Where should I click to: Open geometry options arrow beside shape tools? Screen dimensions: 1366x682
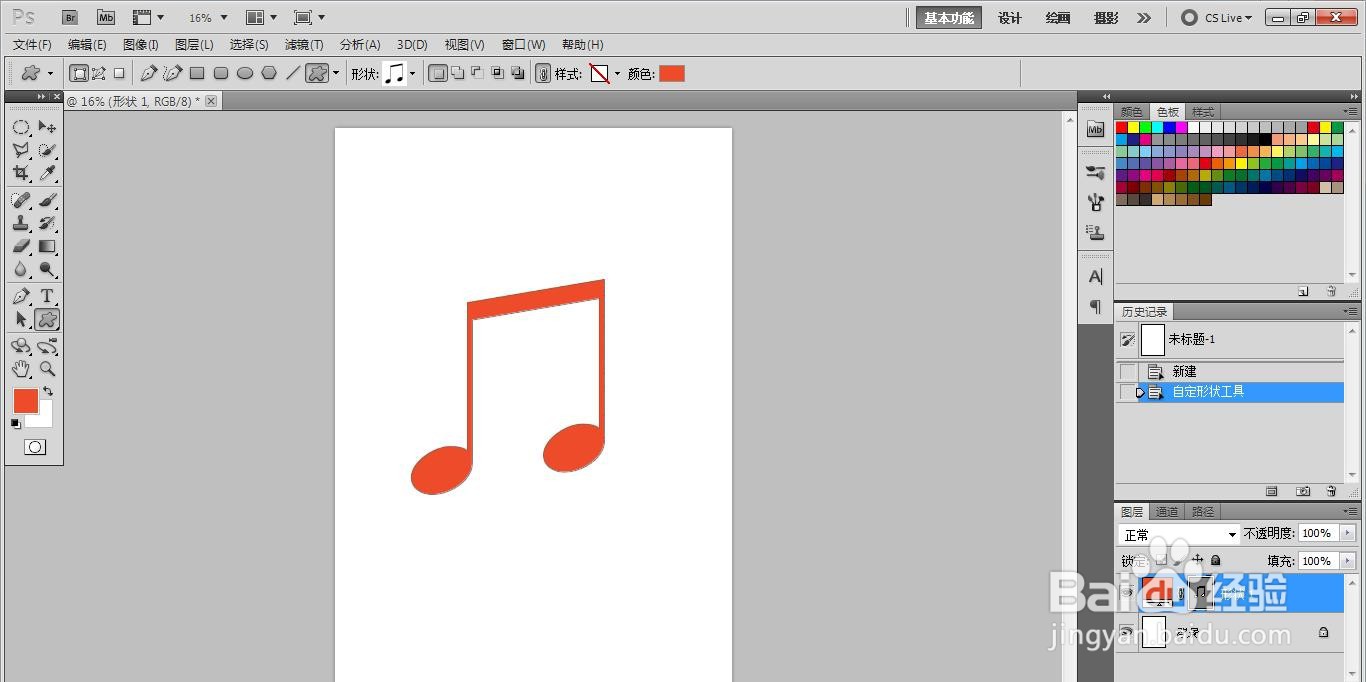pyautogui.click(x=336, y=73)
